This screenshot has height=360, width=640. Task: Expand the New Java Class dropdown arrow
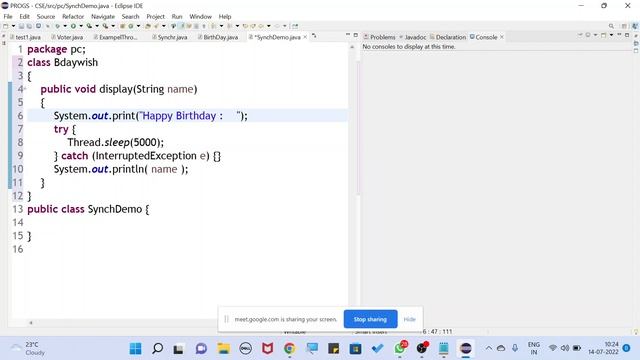coord(138,26)
